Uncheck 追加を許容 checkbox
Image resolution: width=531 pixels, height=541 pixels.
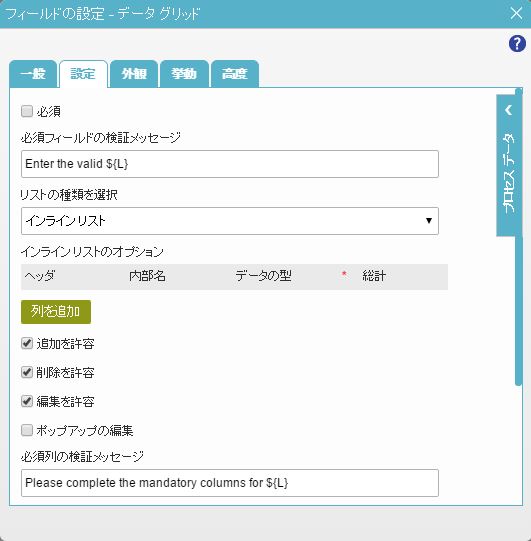click(x=27, y=344)
